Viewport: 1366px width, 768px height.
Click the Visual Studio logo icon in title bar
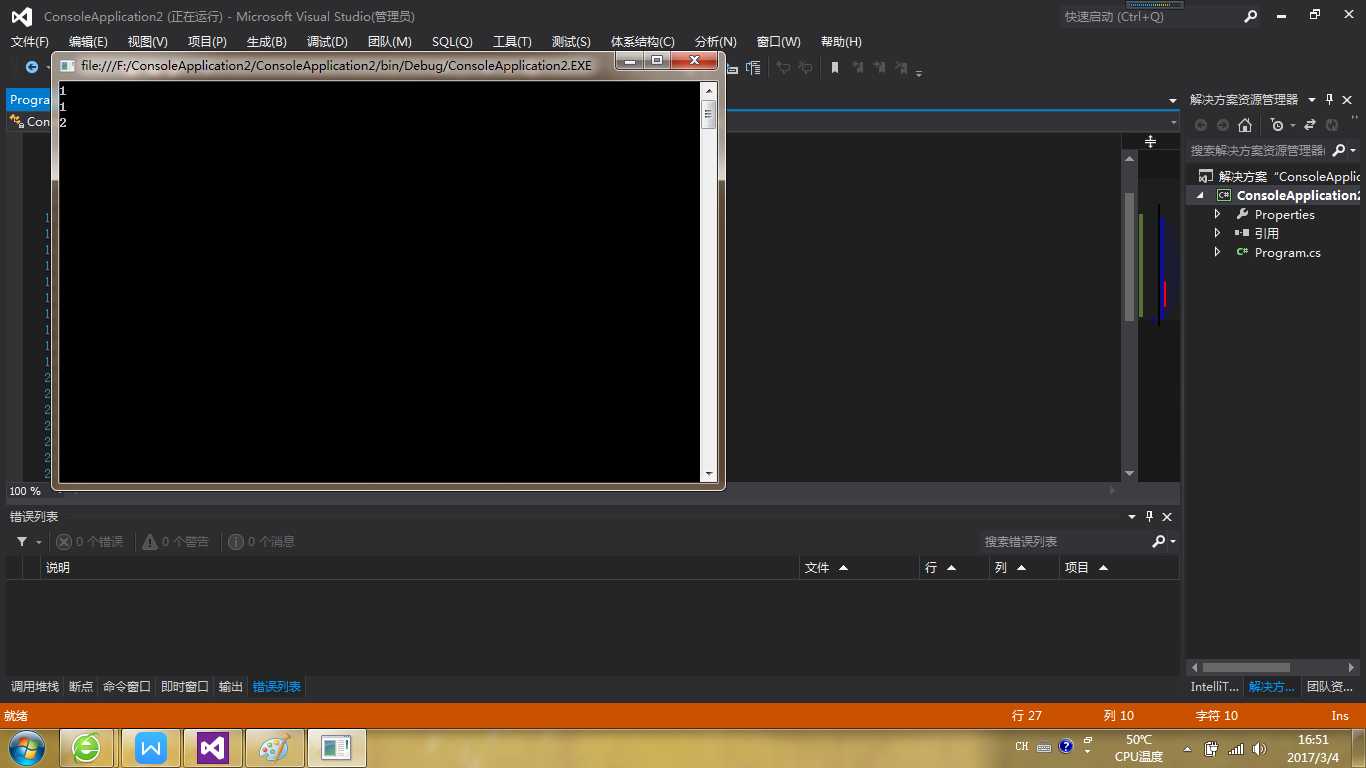point(21,16)
